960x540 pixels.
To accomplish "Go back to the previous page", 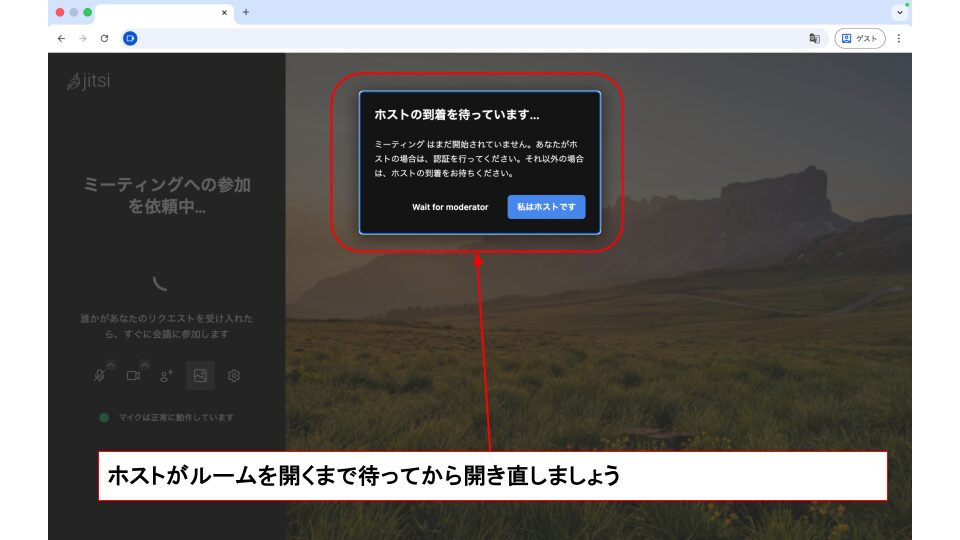I will tap(62, 38).
